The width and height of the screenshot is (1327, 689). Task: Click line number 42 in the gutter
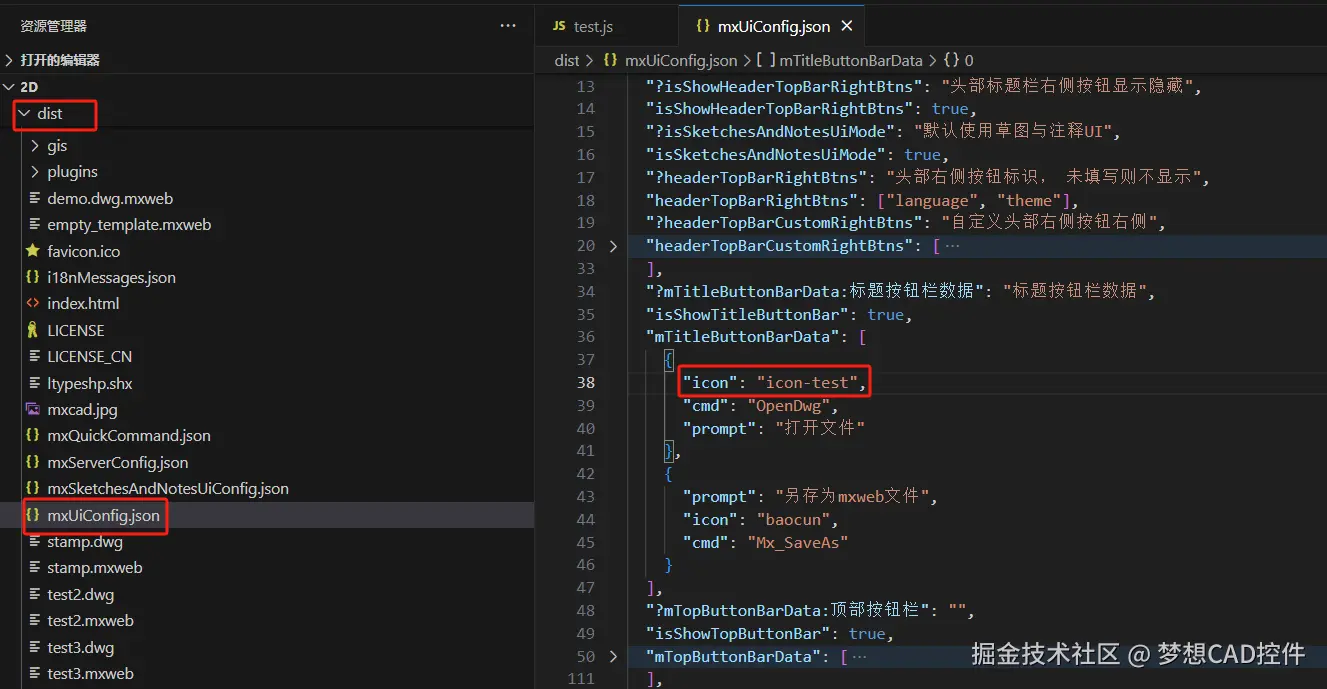click(x=585, y=474)
